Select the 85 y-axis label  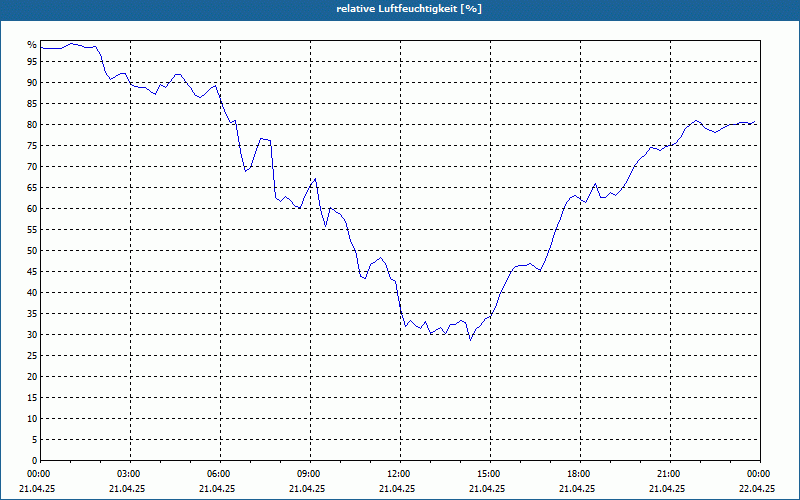32,104
